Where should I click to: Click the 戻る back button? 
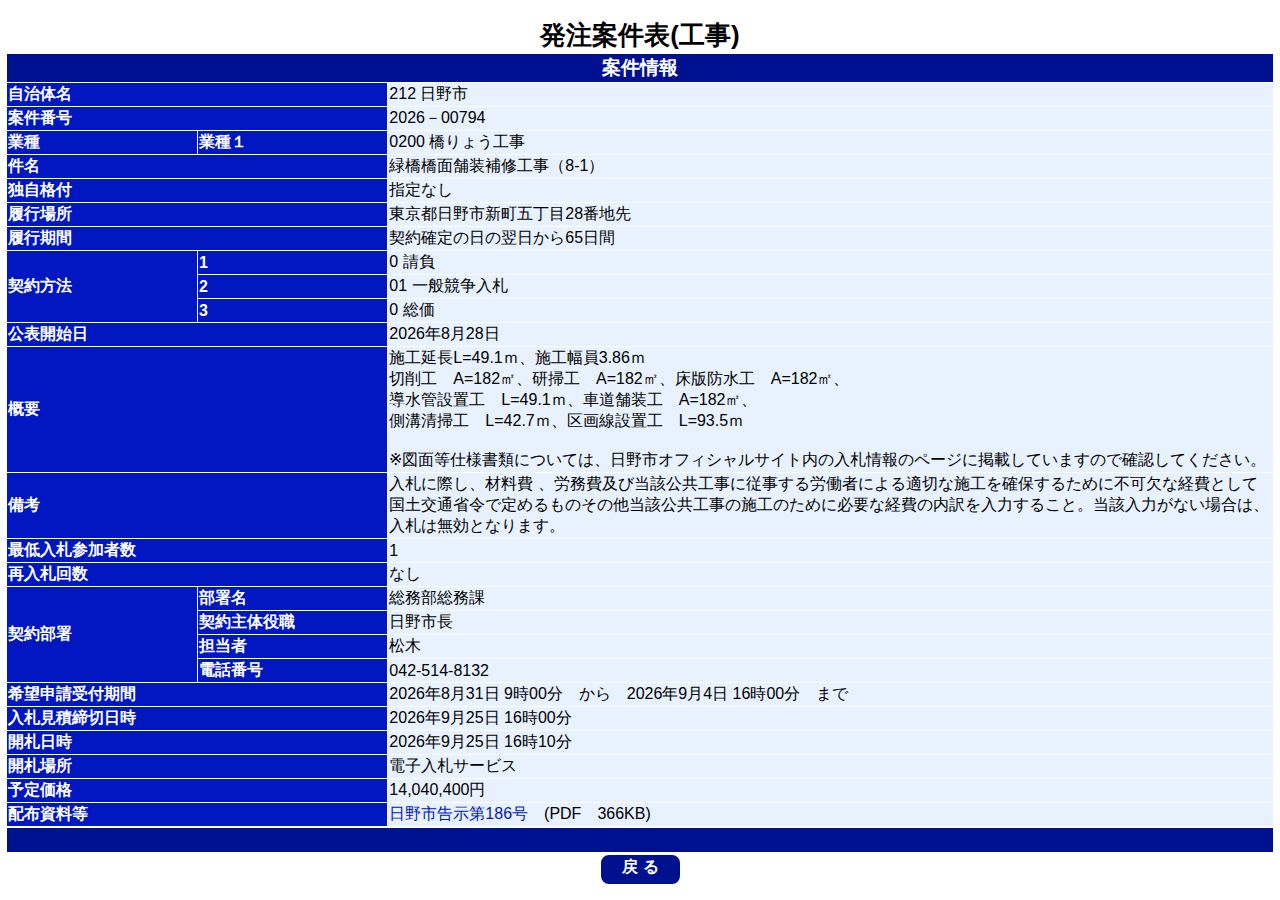click(640, 868)
